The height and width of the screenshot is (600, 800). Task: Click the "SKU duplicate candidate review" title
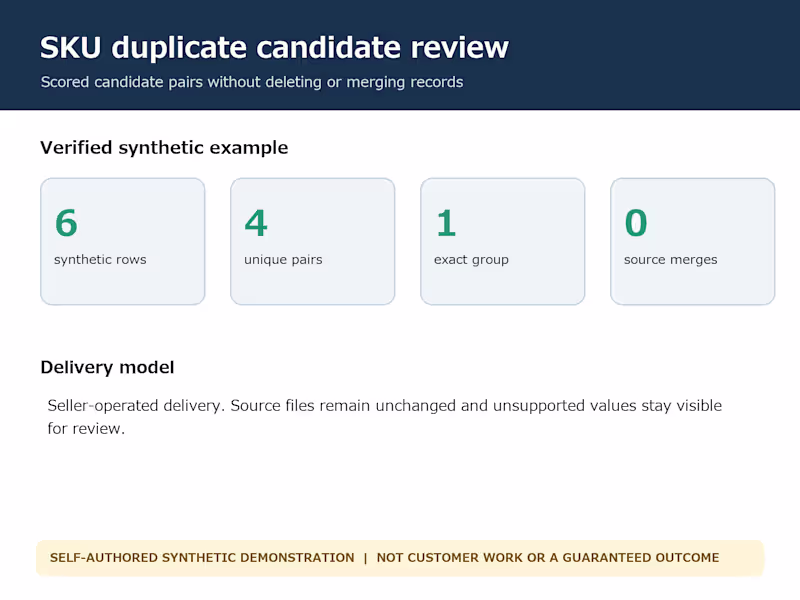tap(274, 48)
